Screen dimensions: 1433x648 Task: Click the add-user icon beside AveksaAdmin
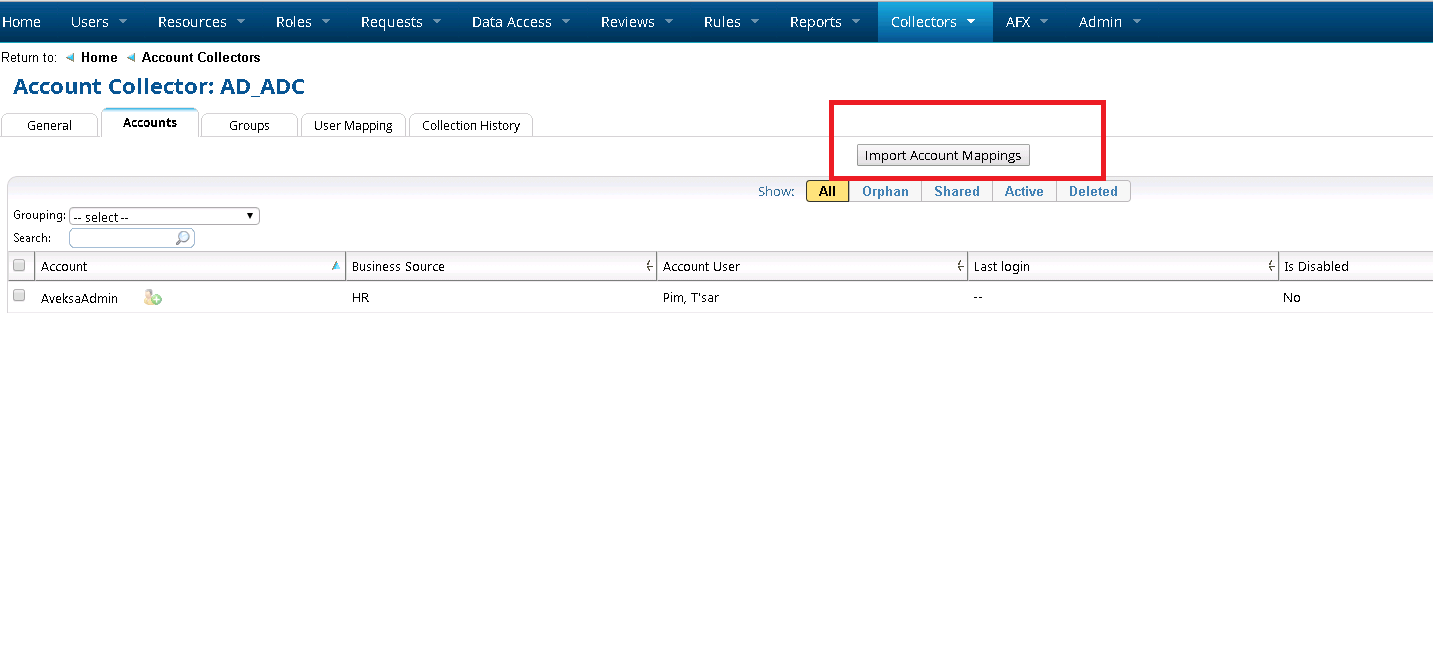pos(152,297)
